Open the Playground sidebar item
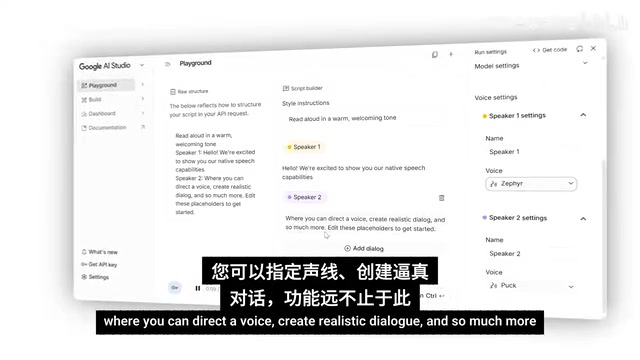 105,85
